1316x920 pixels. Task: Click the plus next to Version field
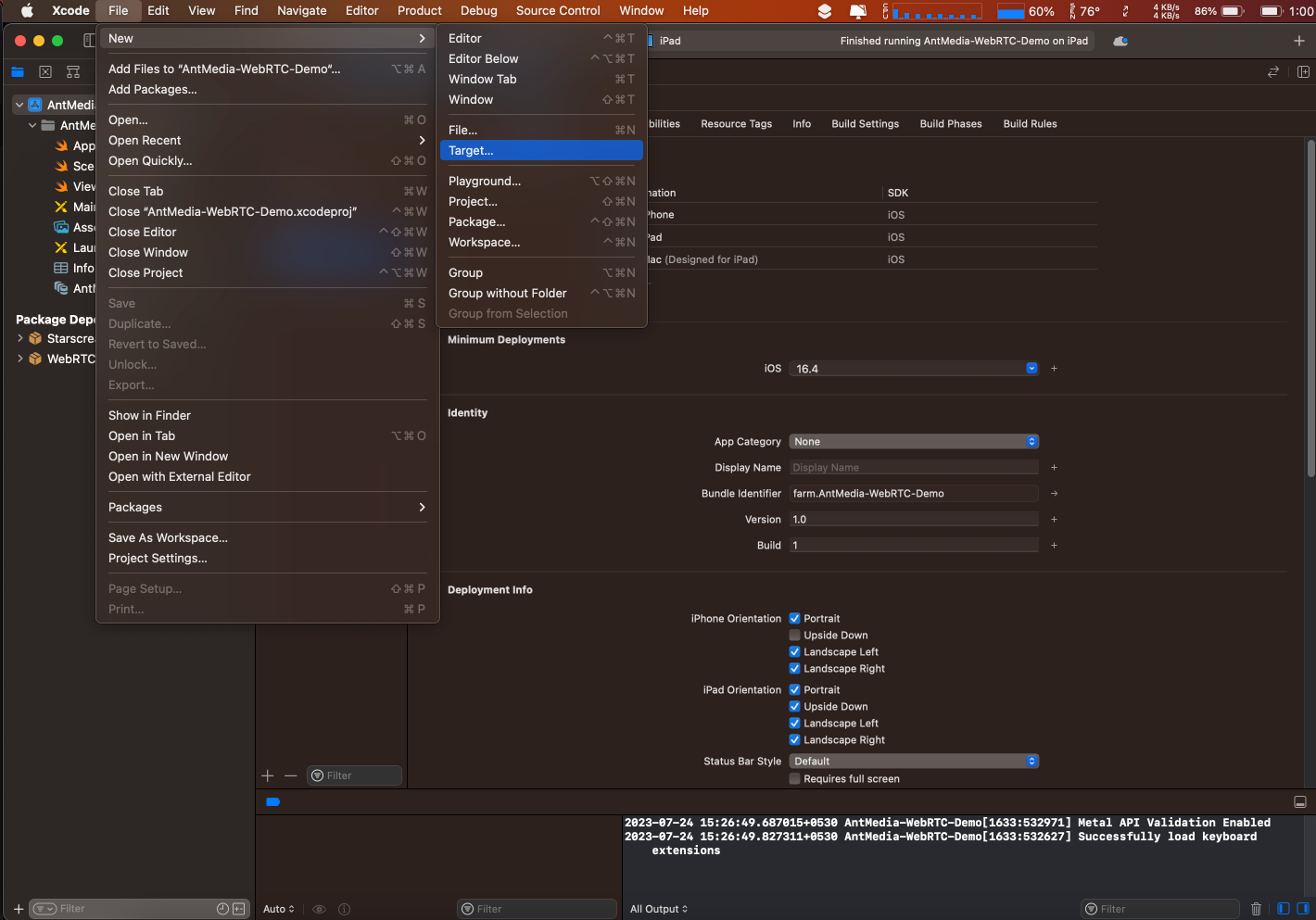click(1054, 520)
